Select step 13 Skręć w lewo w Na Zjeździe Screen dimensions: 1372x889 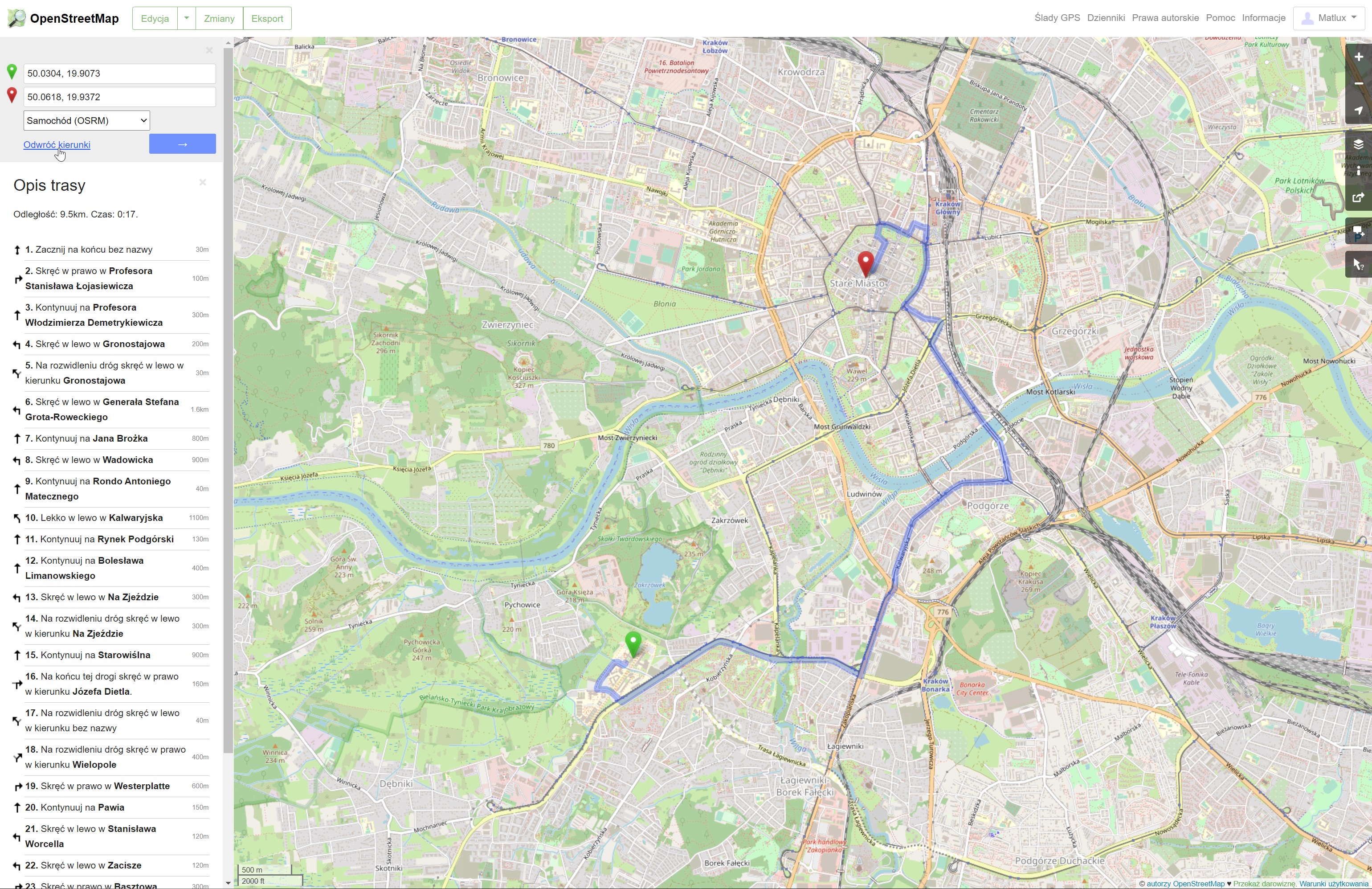click(110, 597)
